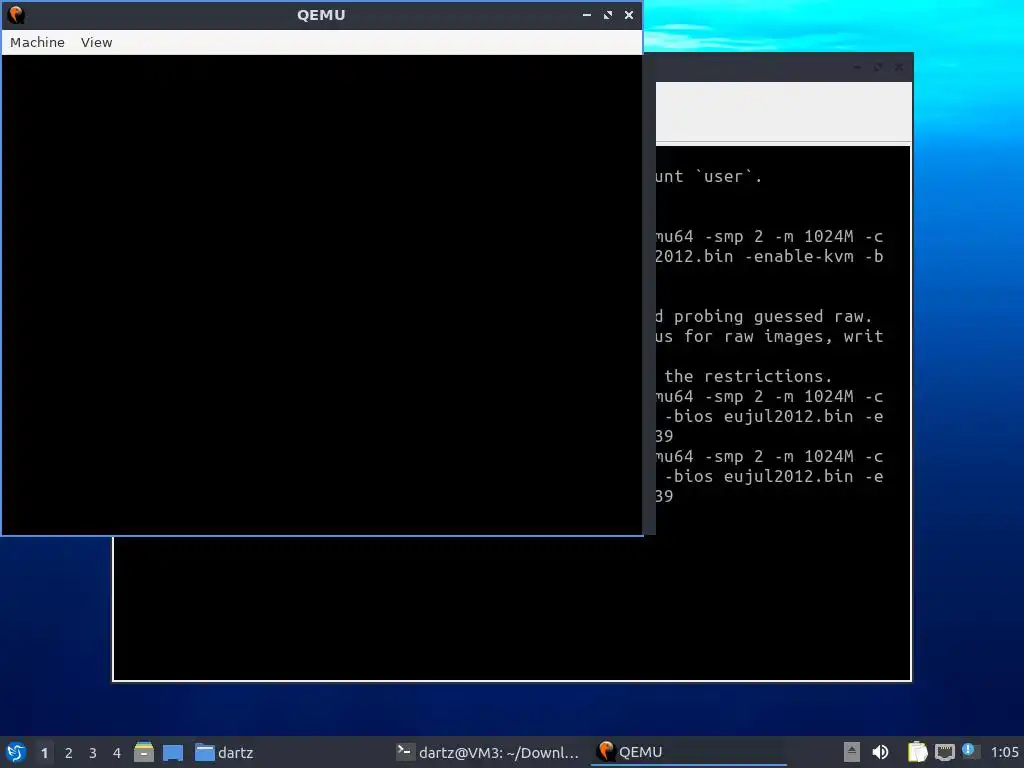Click the removable media eject tray icon
This screenshot has height=768, width=1024.
[x=852, y=752]
